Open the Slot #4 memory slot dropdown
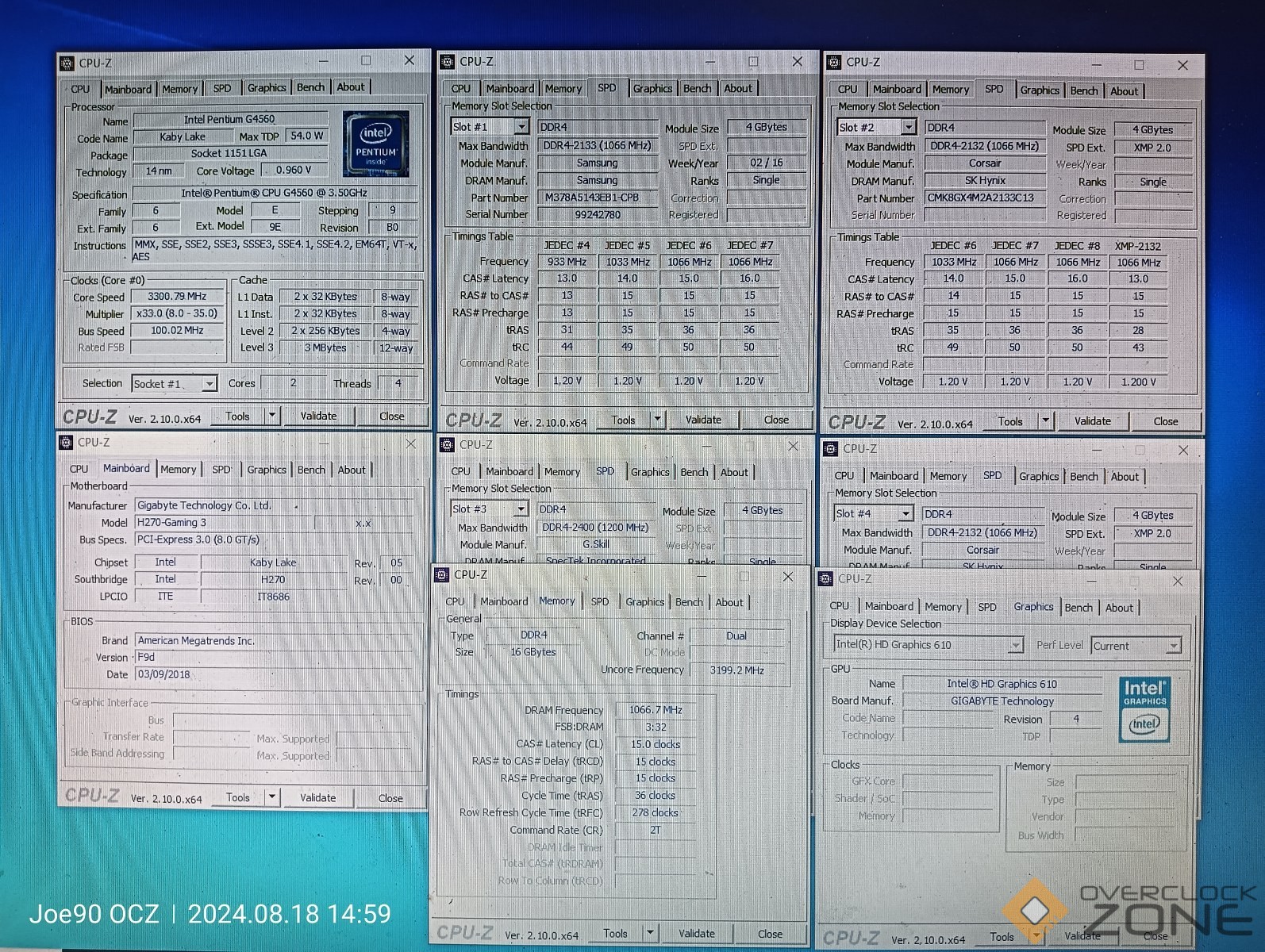Screen dimensions: 1265x952 click(905, 513)
